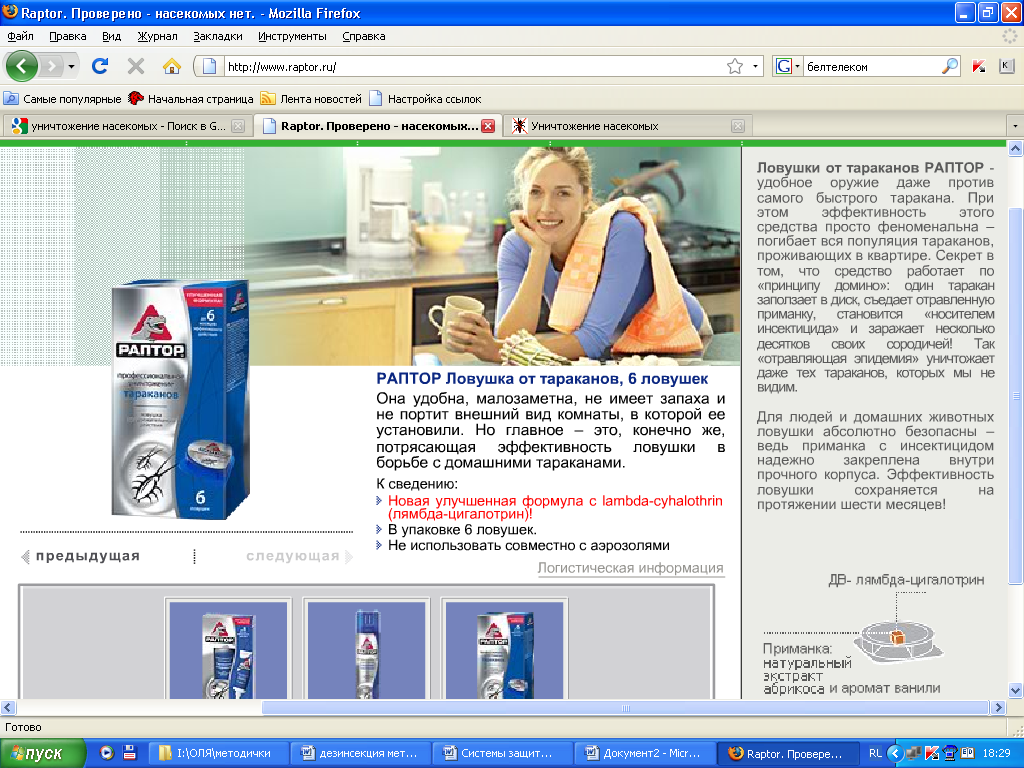Open the dictionary book tray icon
The height and width of the screenshot is (768, 1024).
[x=967, y=753]
